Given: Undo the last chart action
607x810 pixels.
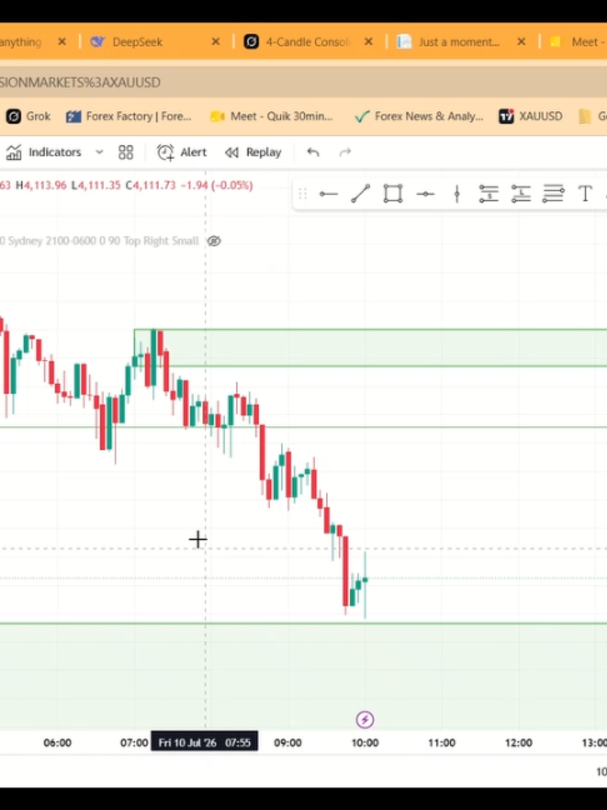Looking at the screenshot, I should [313, 152].
